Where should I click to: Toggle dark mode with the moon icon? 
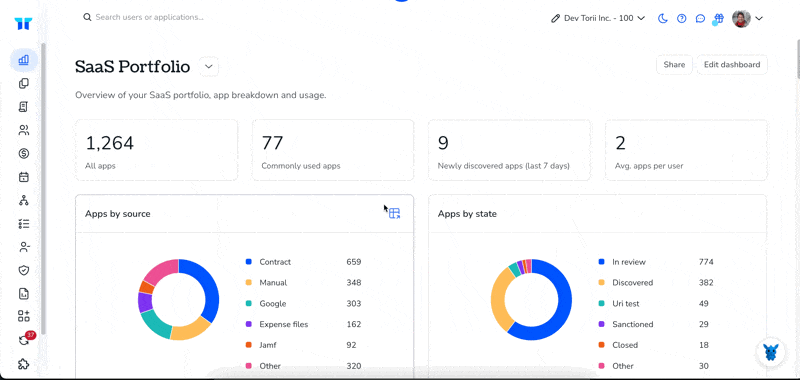(x=662, y=18)
